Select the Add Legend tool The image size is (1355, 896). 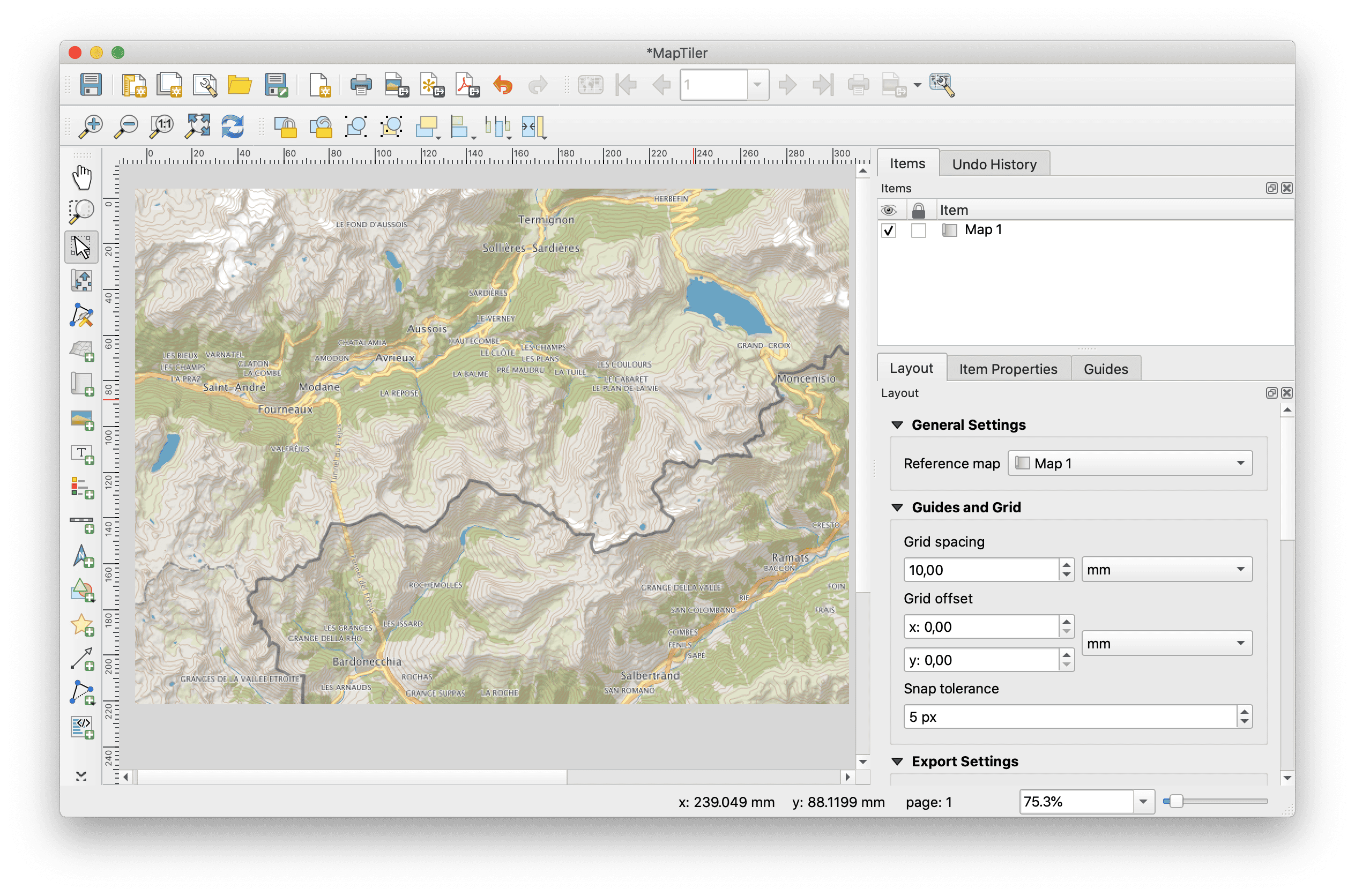[81, 489]
